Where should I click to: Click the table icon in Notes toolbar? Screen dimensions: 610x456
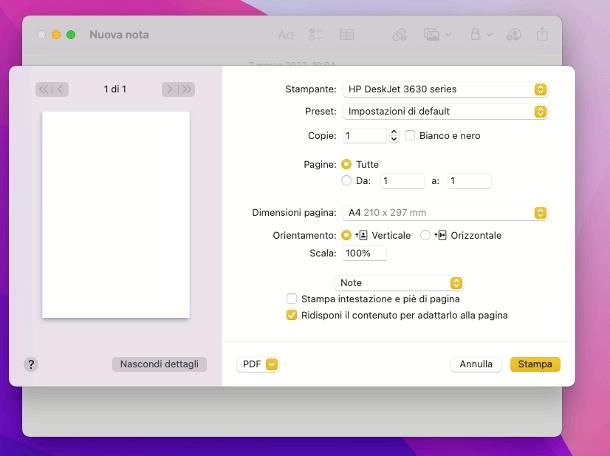tap(347, 35)
